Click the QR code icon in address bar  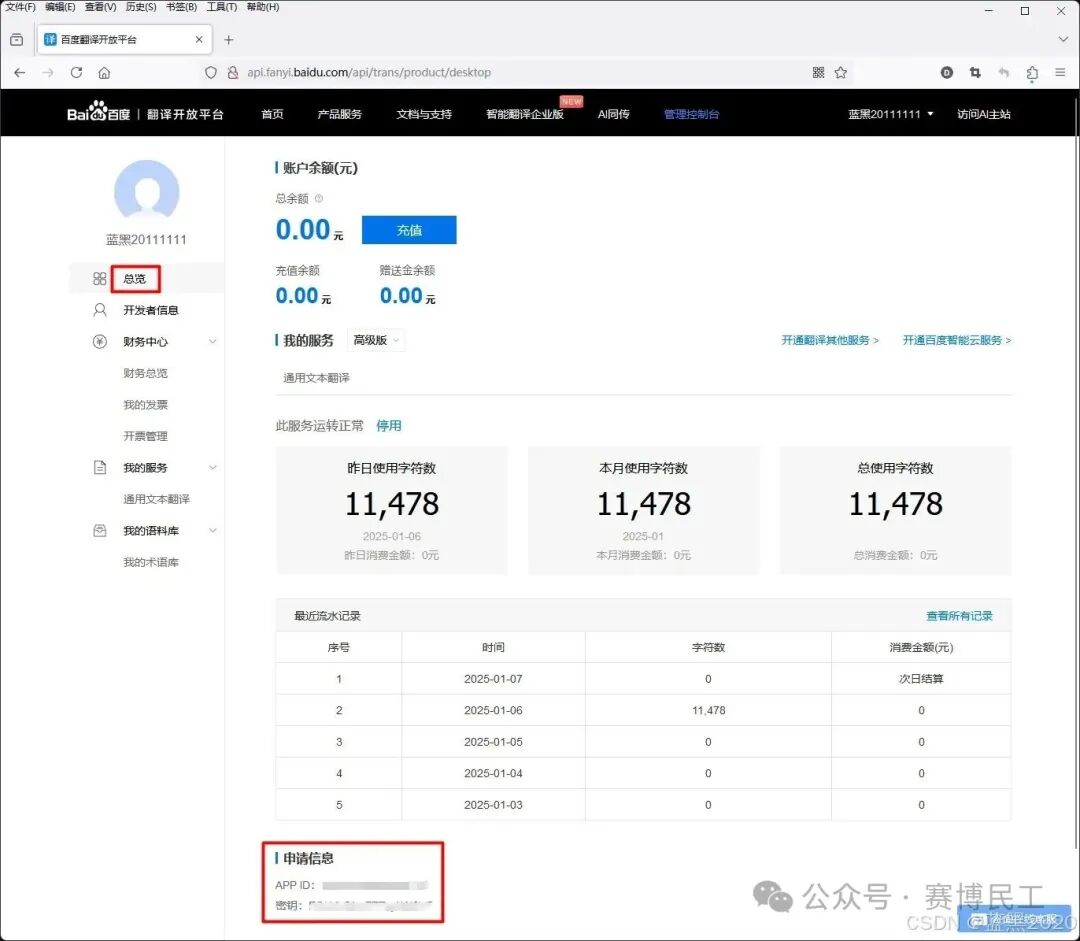pyautogui.click(x=818, y=72)
